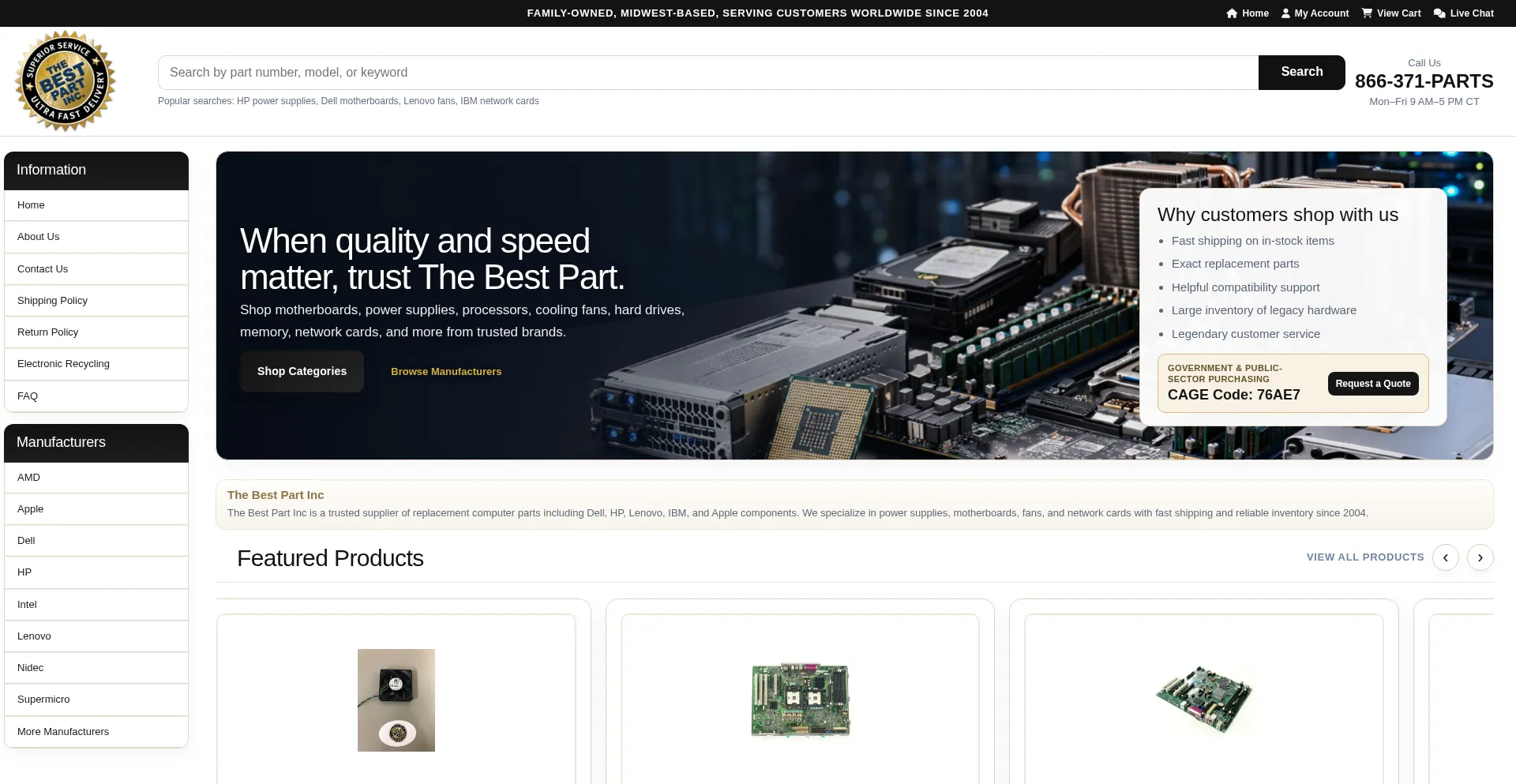The width and height of the screenshot is (1516, 784).
Task: Open the FAQ sidebar item
Action: [96, 396]
